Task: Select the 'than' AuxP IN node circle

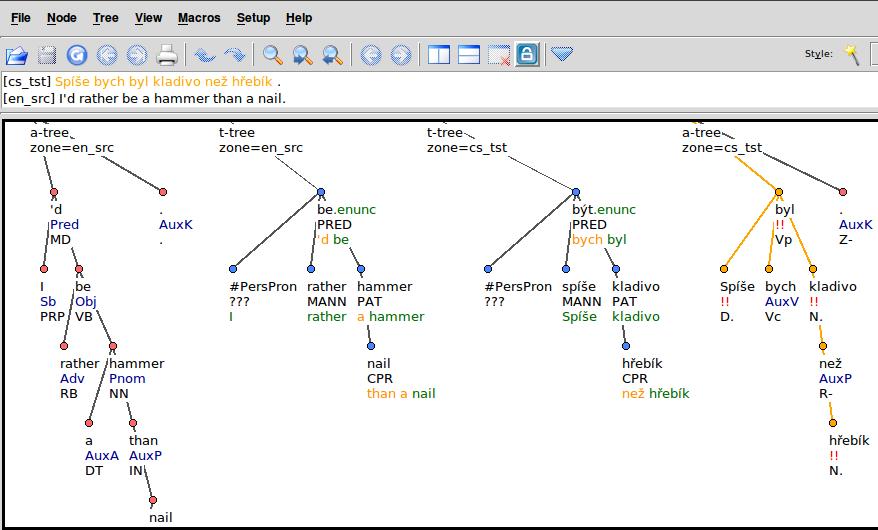Action: pyautogui.click(x=133, y=423)
